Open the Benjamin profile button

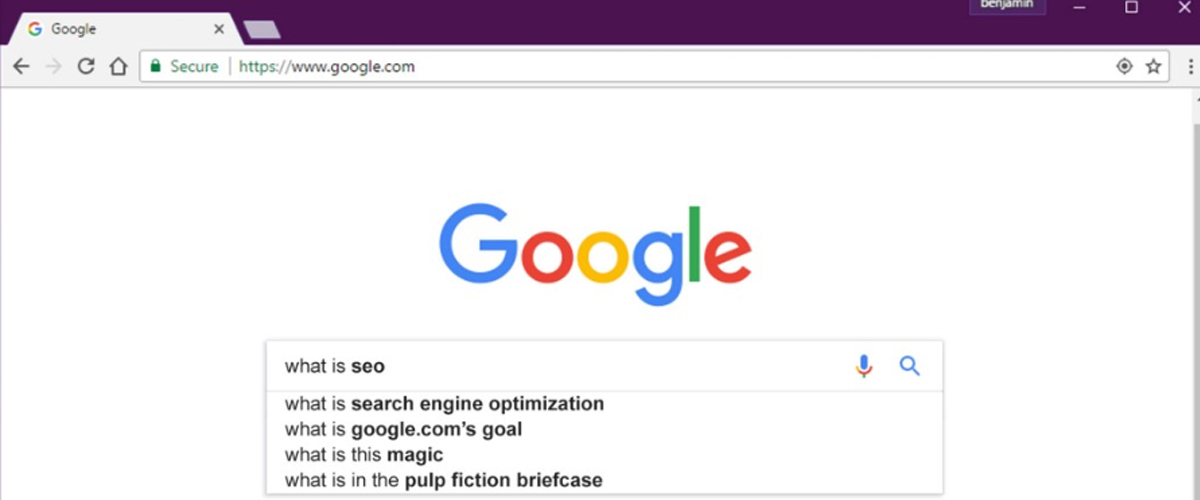click(x=1005, y=6)
